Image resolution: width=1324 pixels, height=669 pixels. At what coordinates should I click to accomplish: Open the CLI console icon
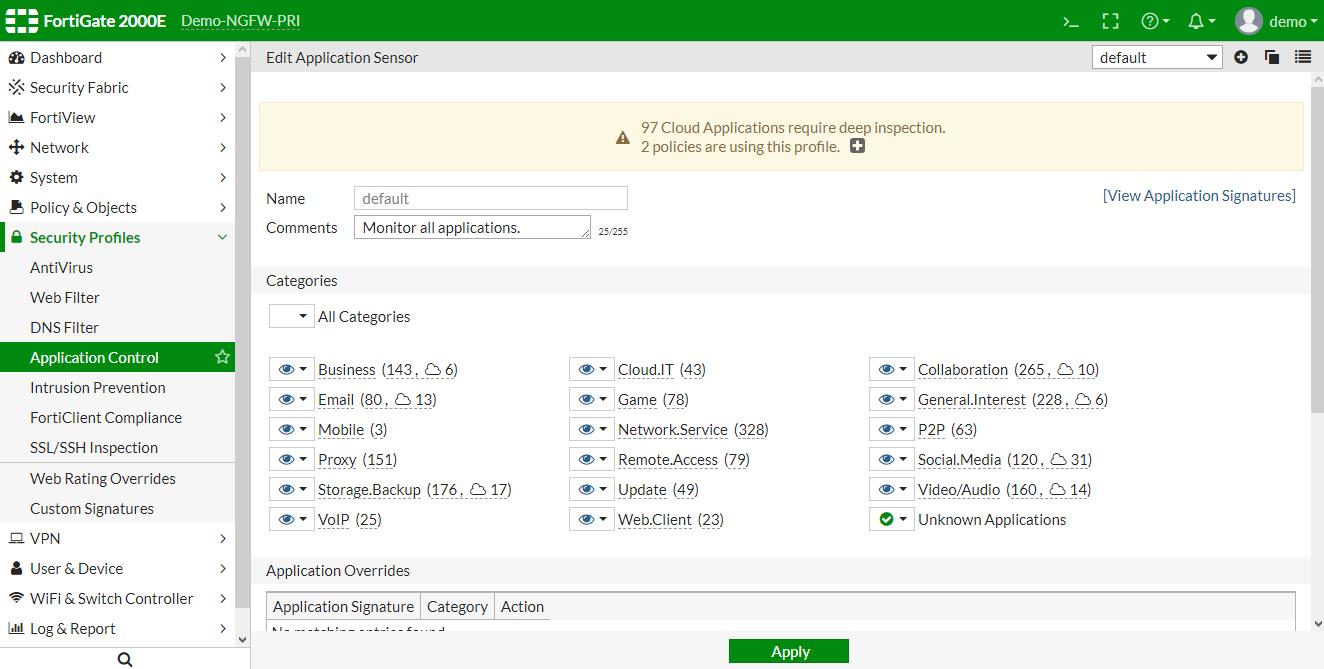pos(1071,21)
